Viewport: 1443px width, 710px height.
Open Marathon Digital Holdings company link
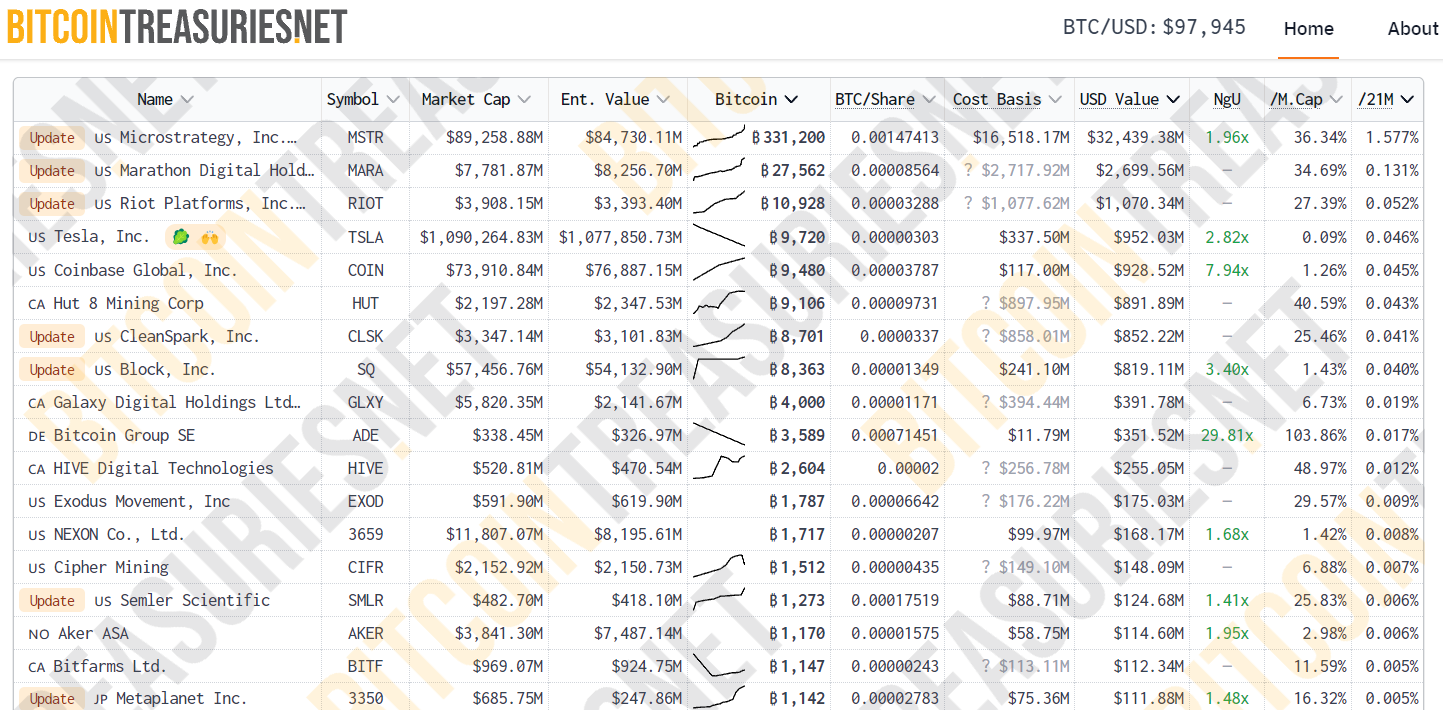(x=217, y=170)
